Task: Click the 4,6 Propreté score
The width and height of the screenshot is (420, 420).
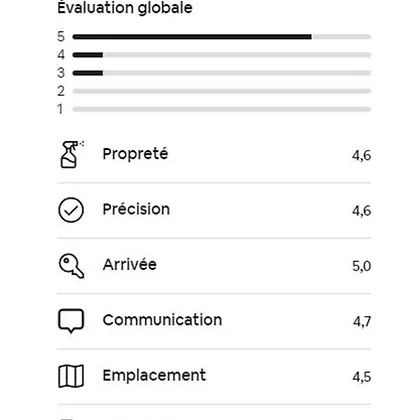Action: pyautogui.click(x=362, y=155)
